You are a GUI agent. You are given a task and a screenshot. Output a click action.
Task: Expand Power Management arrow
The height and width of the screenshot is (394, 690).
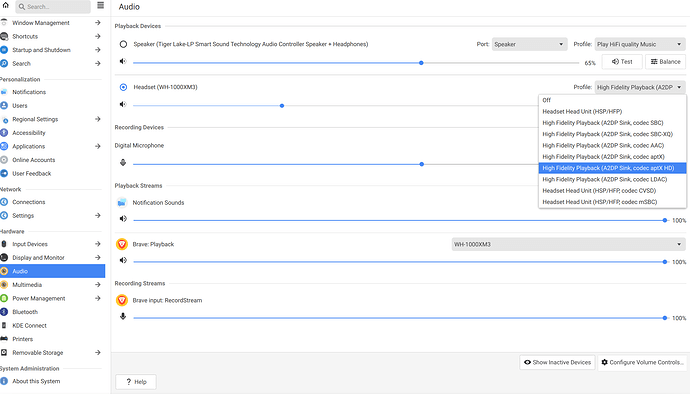click(98, 298)
